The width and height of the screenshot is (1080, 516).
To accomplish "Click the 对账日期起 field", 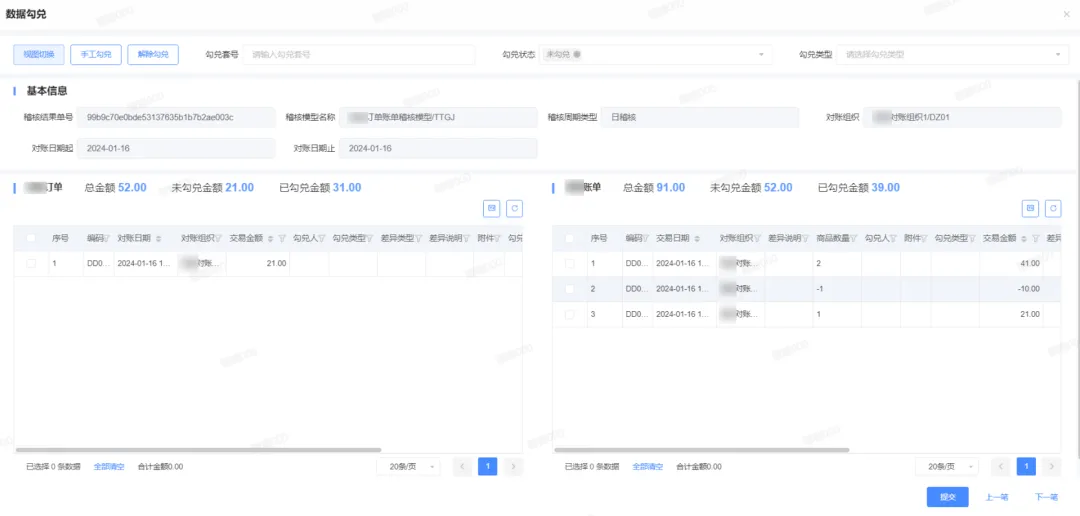I will [x=176, y=148].
